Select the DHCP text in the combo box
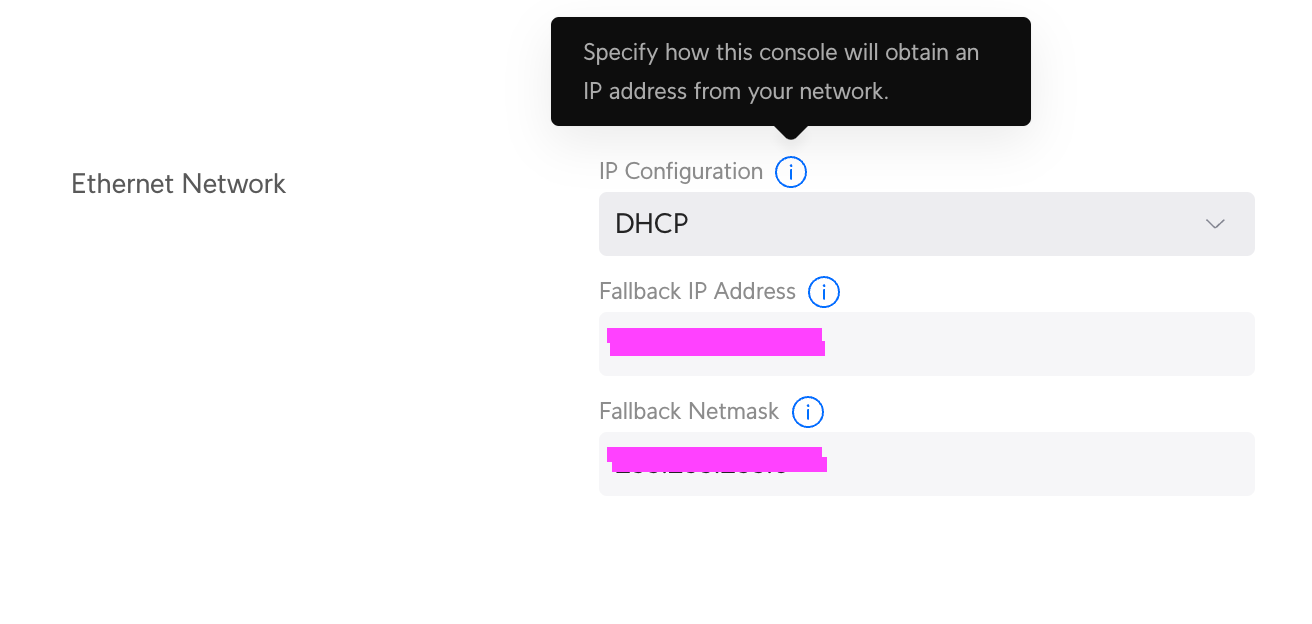Viewport: 1312px width, 624px height. (x=652, y=224)
